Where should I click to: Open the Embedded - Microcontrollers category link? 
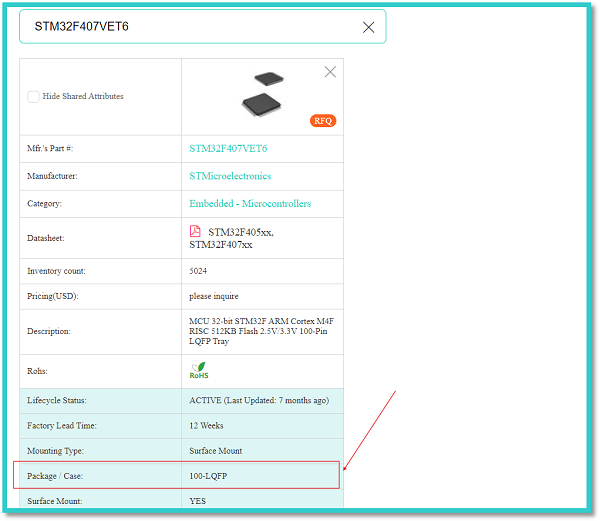[x=250, y=204]
